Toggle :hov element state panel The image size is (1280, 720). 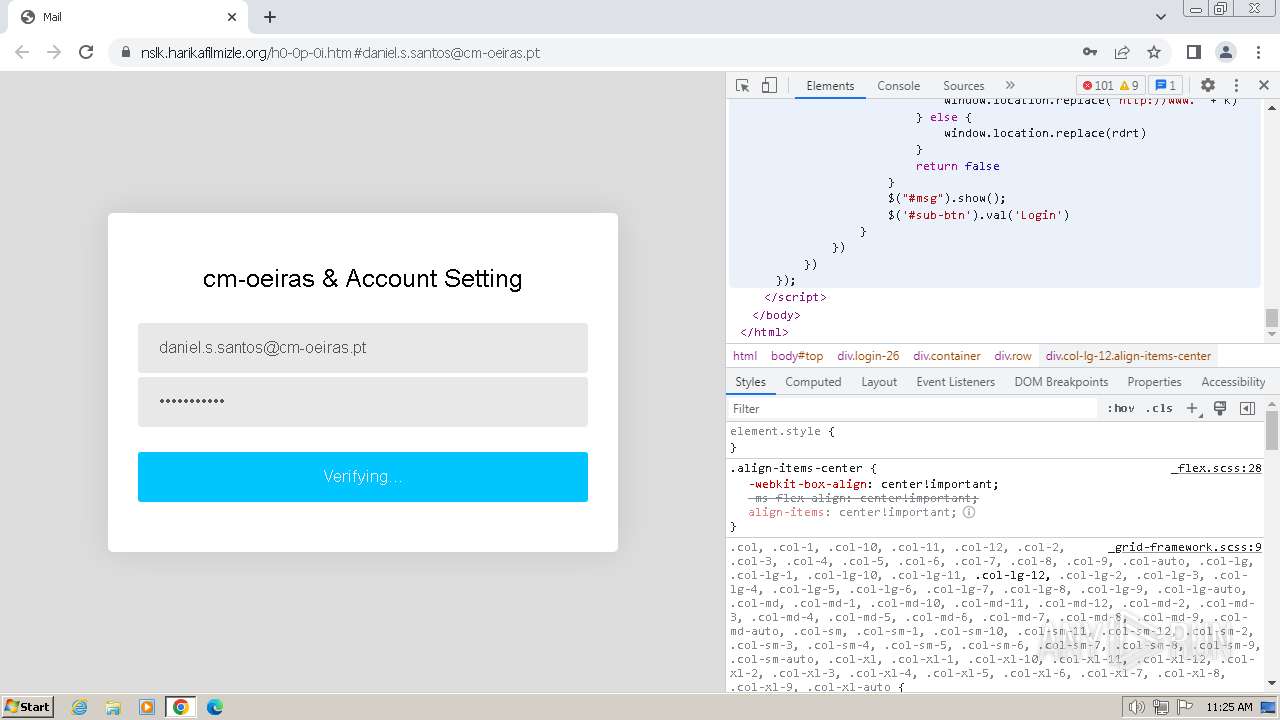[x=1120, y=408]
